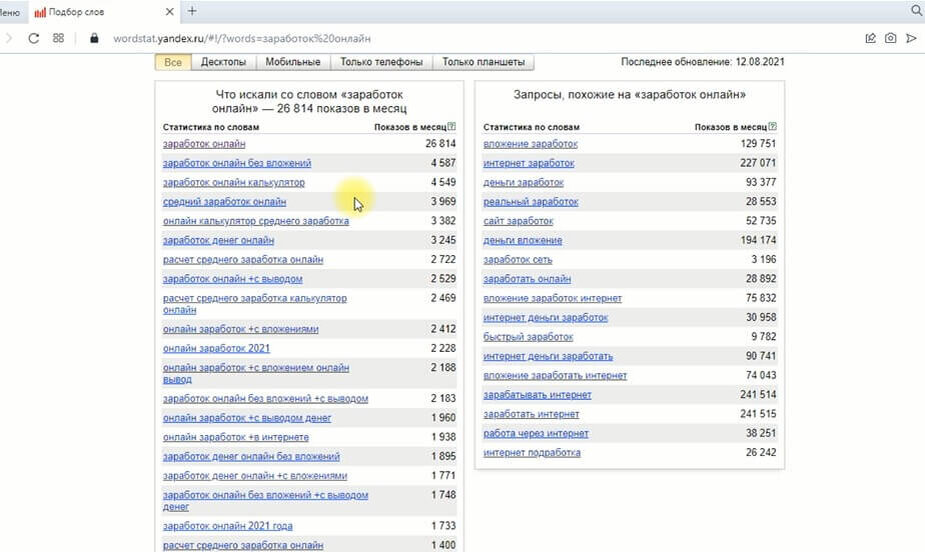Open the заработок онлайн без вложений link
The width and height of the screenshot is (925, 552).
click(237, 163)
